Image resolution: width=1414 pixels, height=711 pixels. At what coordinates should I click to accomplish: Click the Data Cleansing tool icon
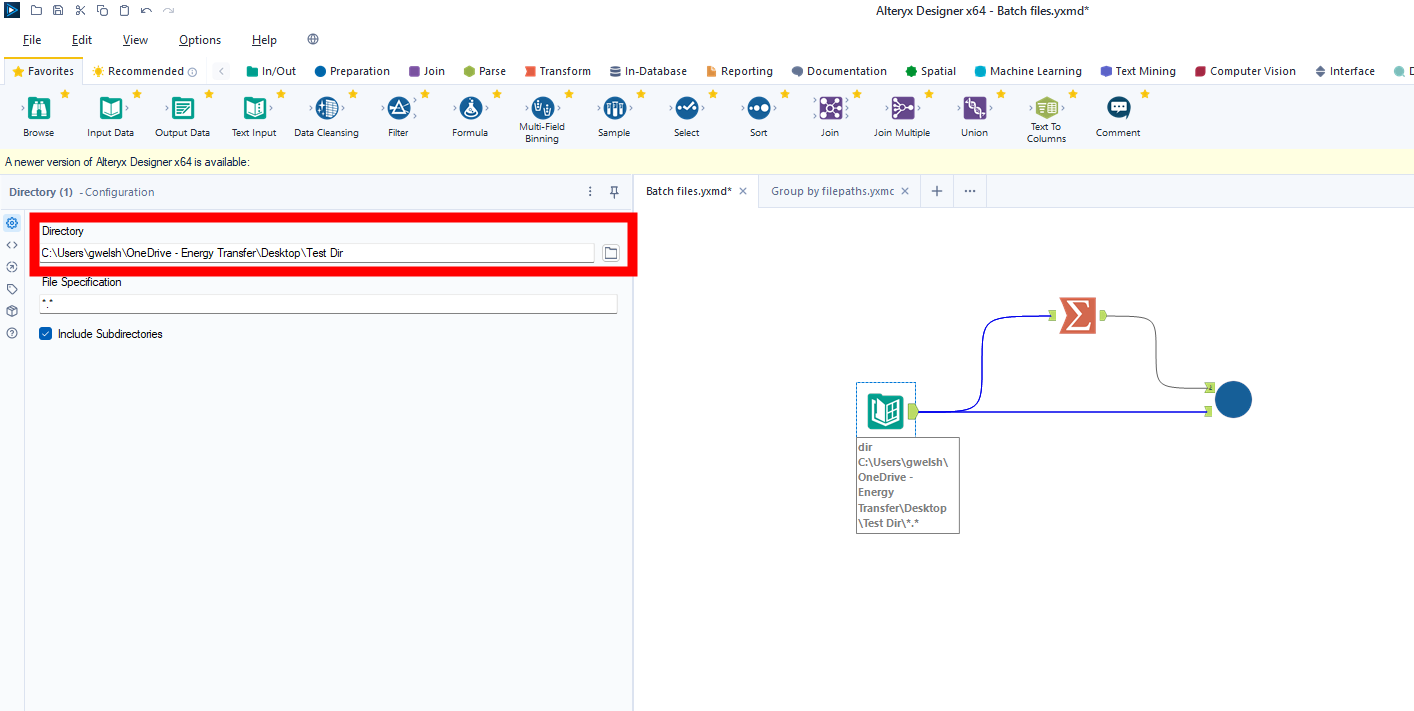pos(326,108)
